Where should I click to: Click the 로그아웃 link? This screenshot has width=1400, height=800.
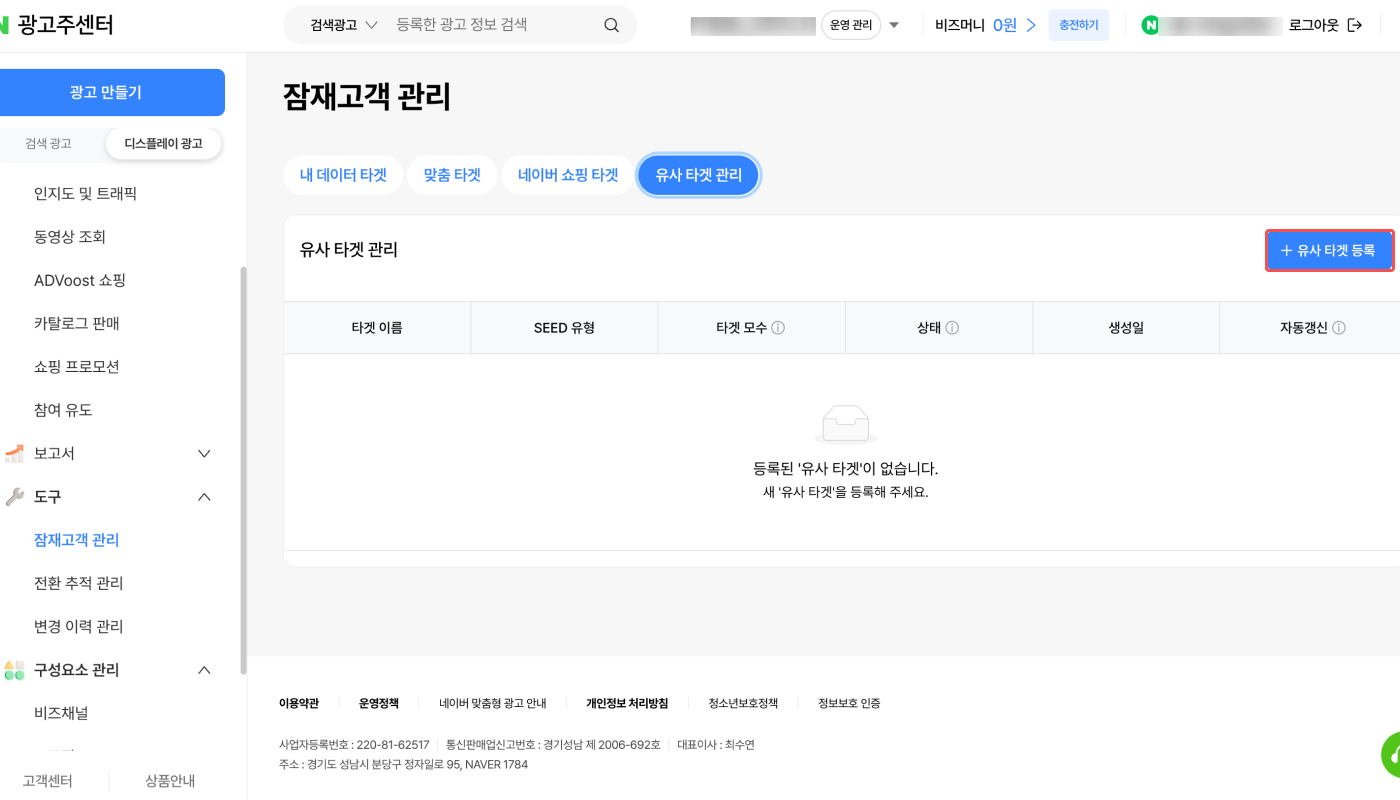point(1314,25)
